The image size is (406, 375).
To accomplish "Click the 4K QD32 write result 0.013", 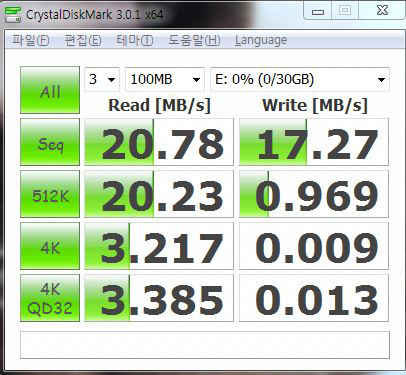I will [x=314, y=298].
